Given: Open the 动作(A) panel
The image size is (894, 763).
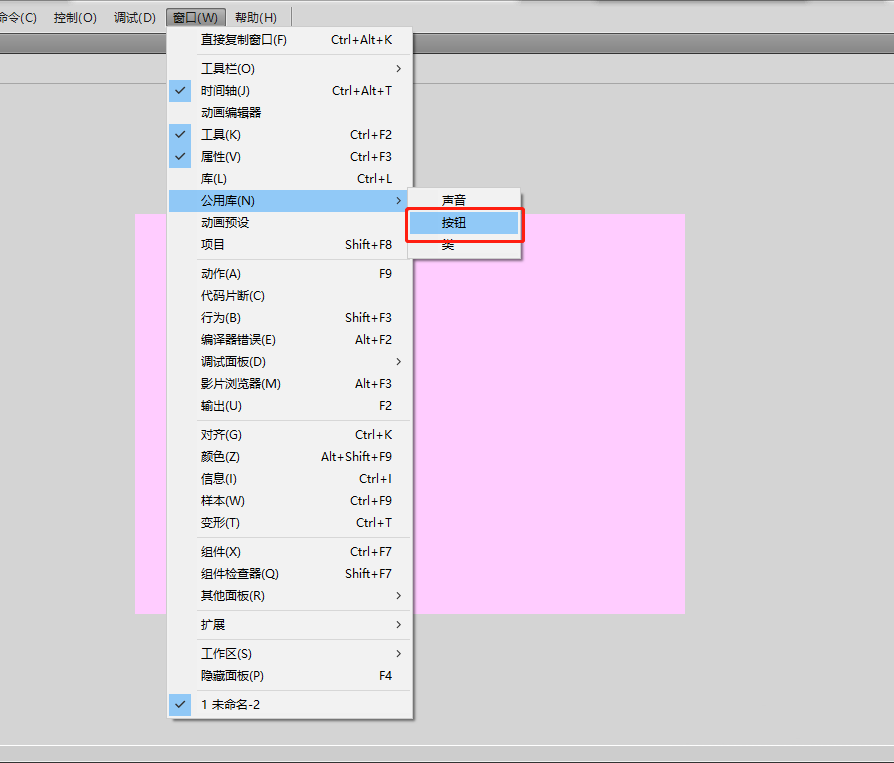Looking at the screenshot, I should (x=290, y=274).
